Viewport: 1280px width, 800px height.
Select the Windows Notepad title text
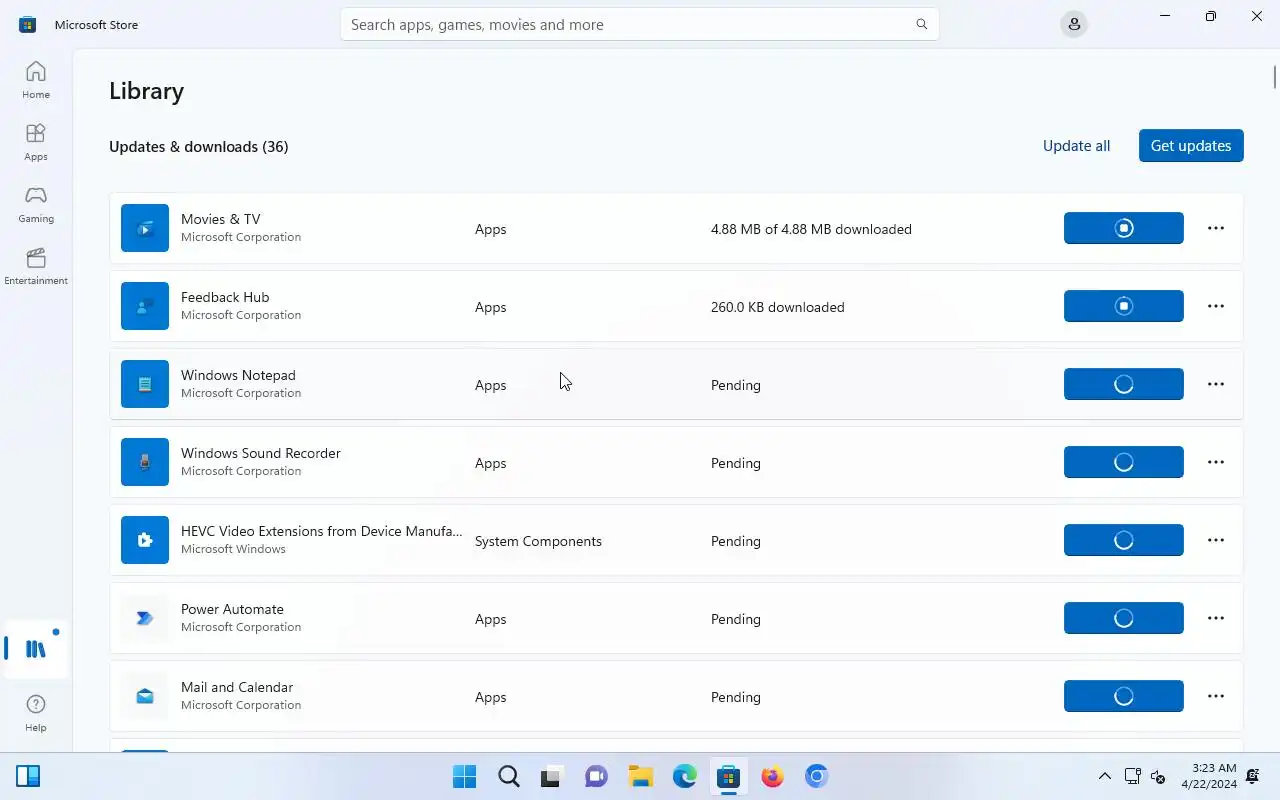coord(238,375)
